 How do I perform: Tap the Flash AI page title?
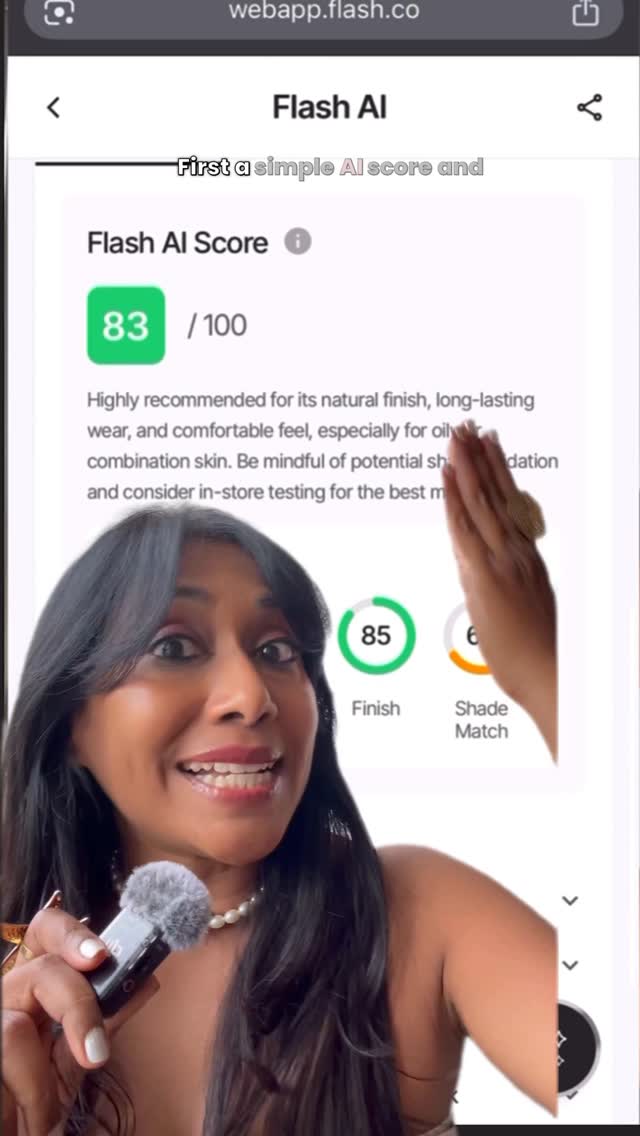pos(330,107)
